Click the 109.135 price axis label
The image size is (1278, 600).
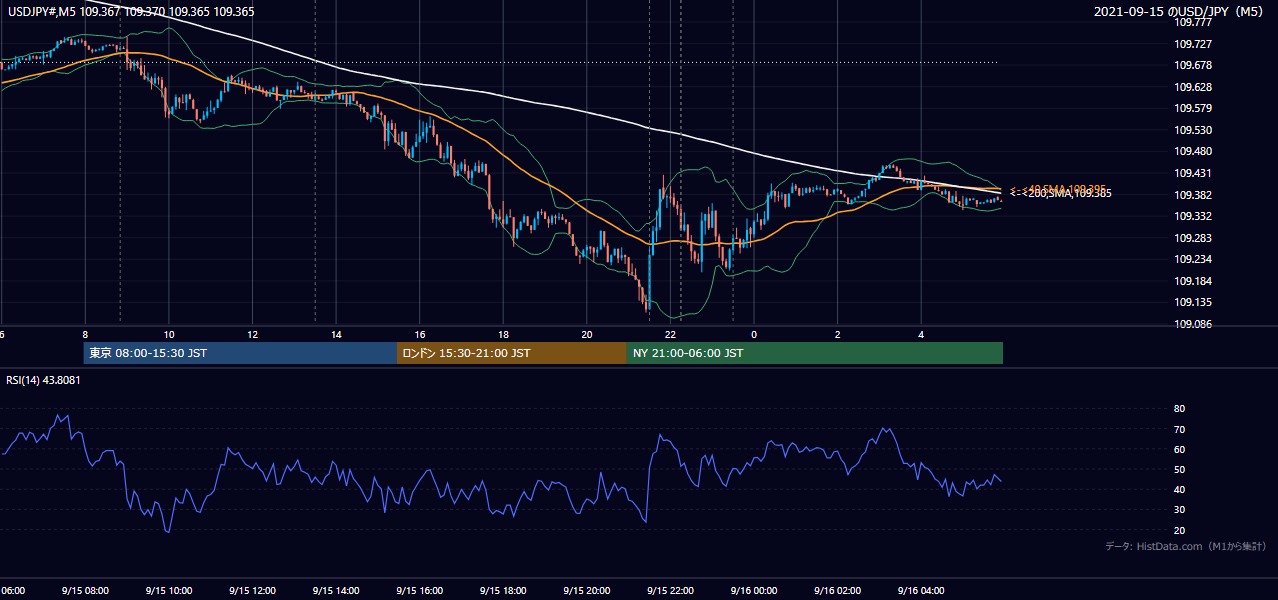(x=1193, y=302)
